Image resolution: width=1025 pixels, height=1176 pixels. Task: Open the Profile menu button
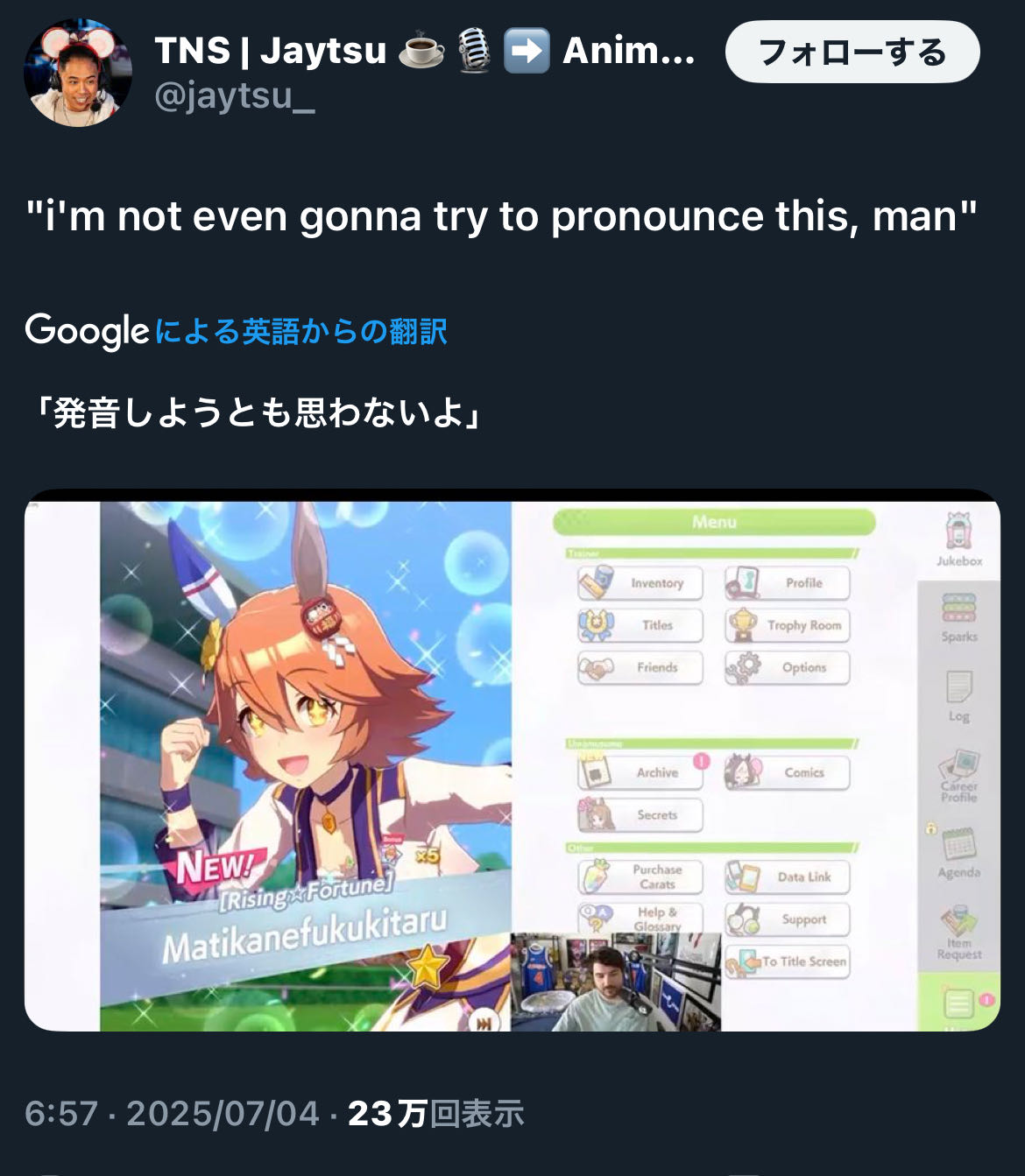(x=787, y=583)
